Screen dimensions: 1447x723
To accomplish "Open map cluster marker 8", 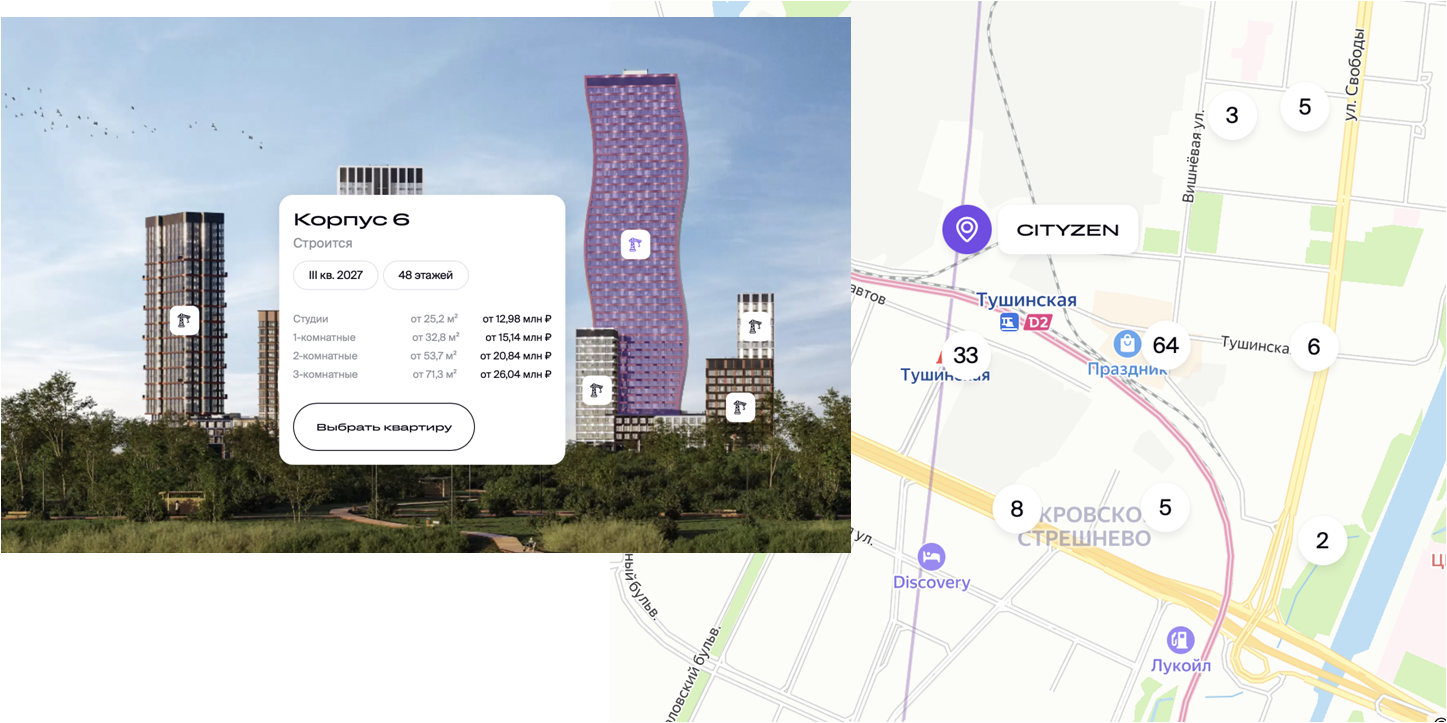I will (1017, 509).
